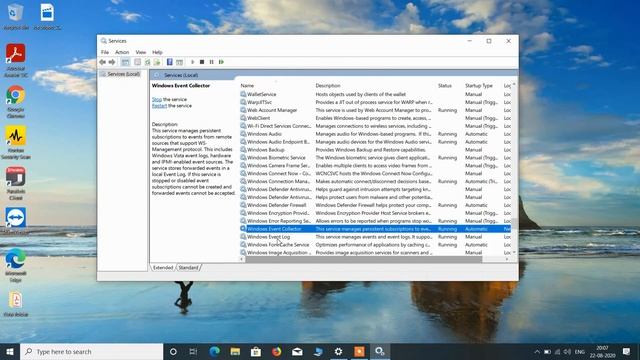The image size is (640, 360).
Task: Open Firefox from the taskbar
Action: (x=276, y=351)
